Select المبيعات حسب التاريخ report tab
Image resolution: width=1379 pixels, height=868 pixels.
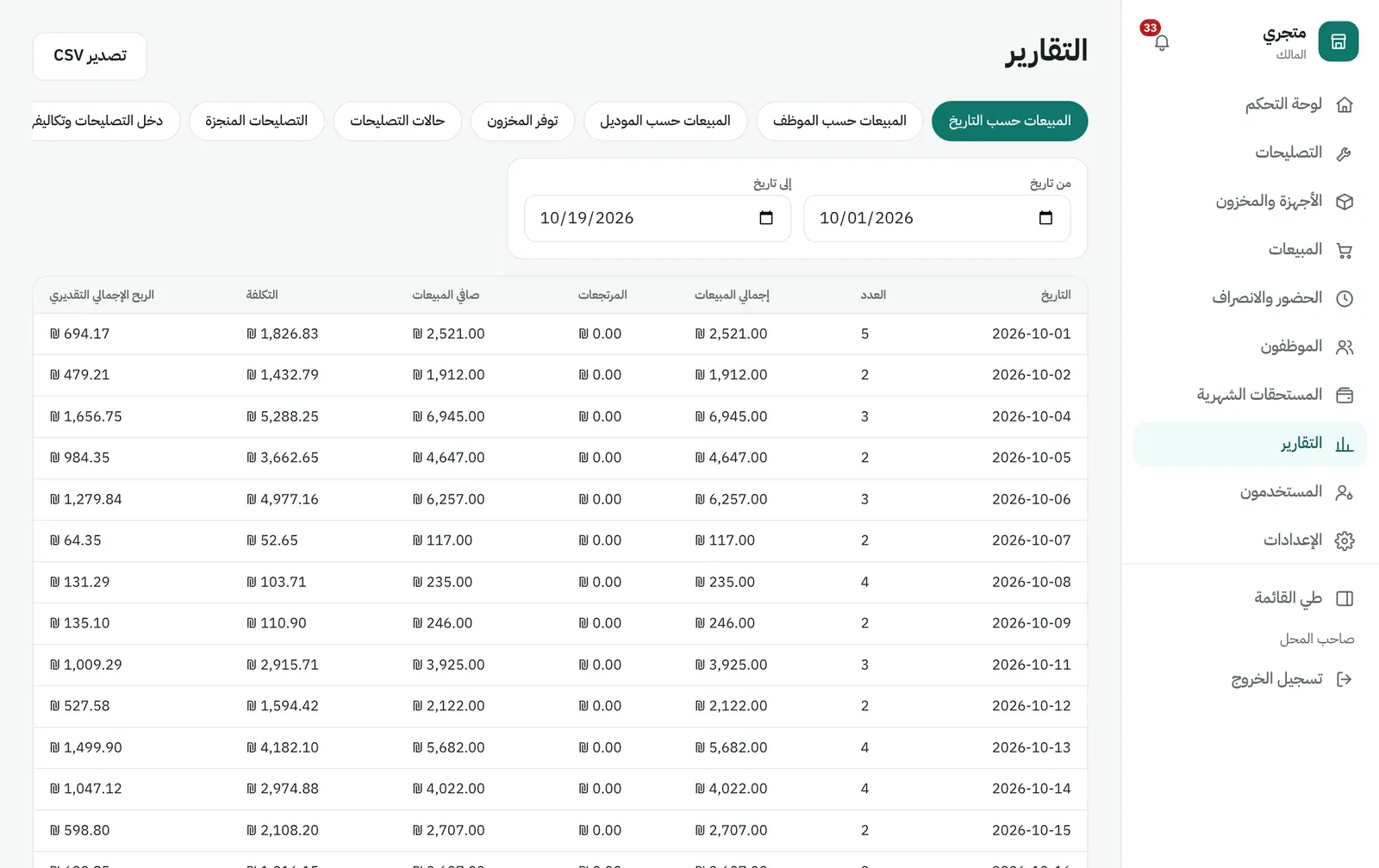(1009, 121)
